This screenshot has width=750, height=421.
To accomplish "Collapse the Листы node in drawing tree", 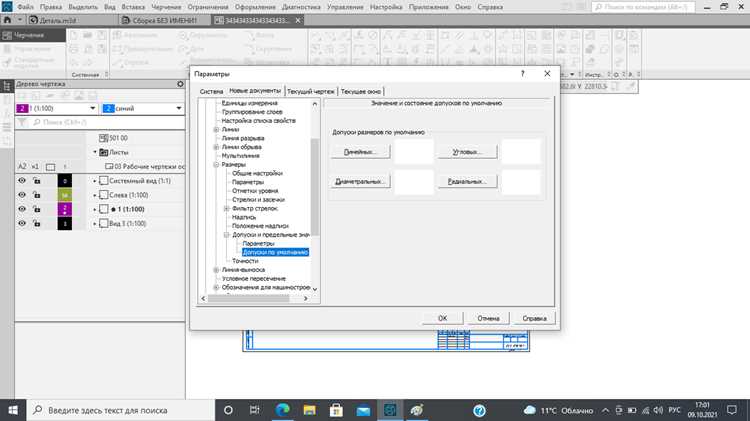I will 95,152.
